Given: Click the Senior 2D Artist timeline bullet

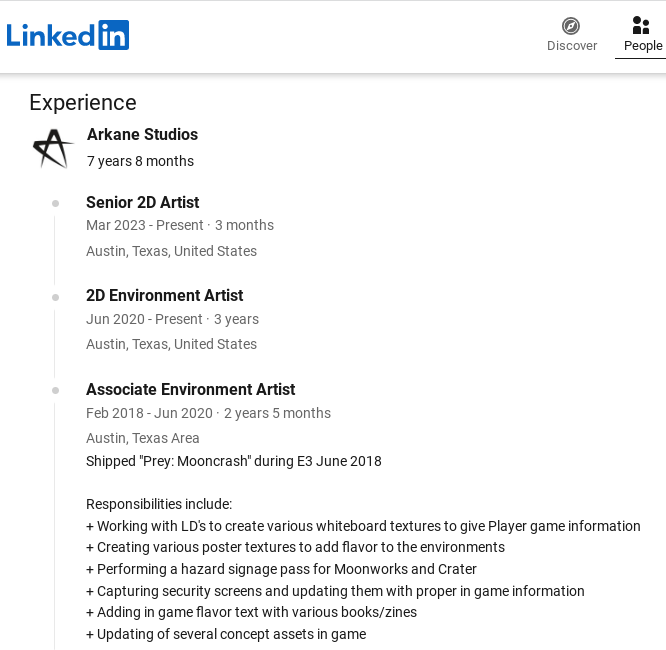Looking at the screenshot, I should pyautogui.click(x=55, y=203).
